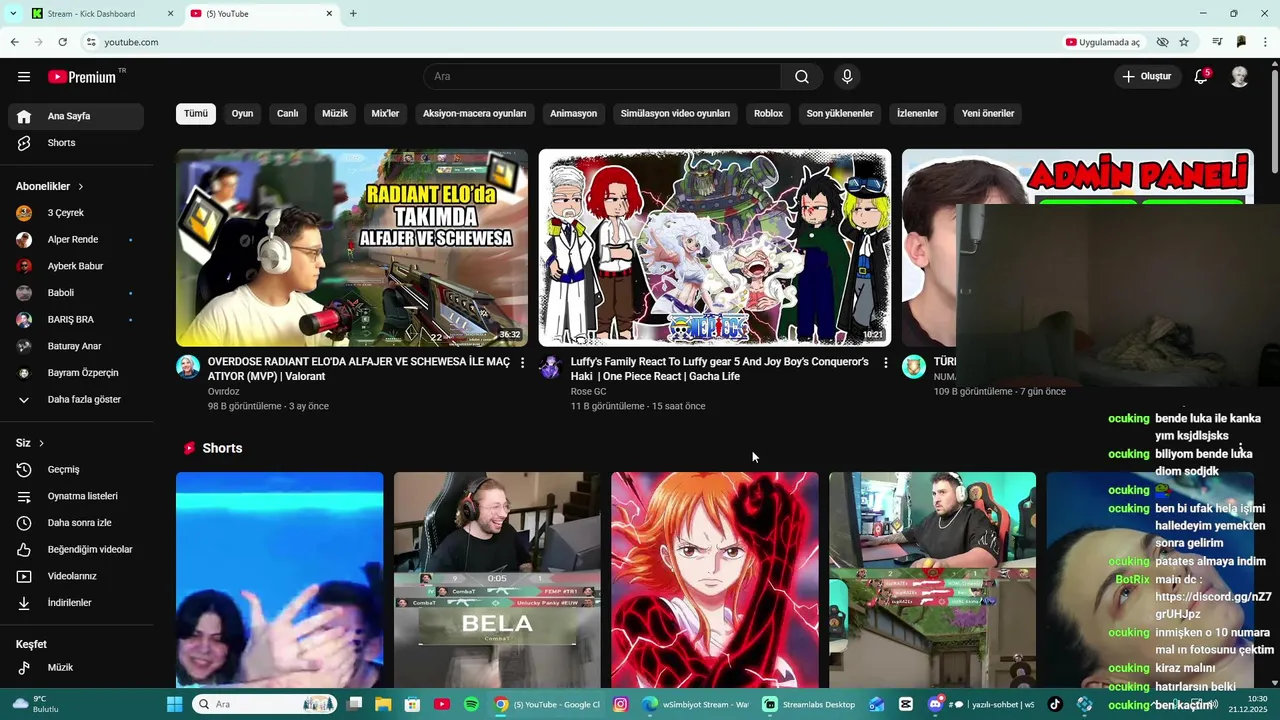Close the YouTube browser tab
Screen dimensions: 1280x720
click(329, 14)
